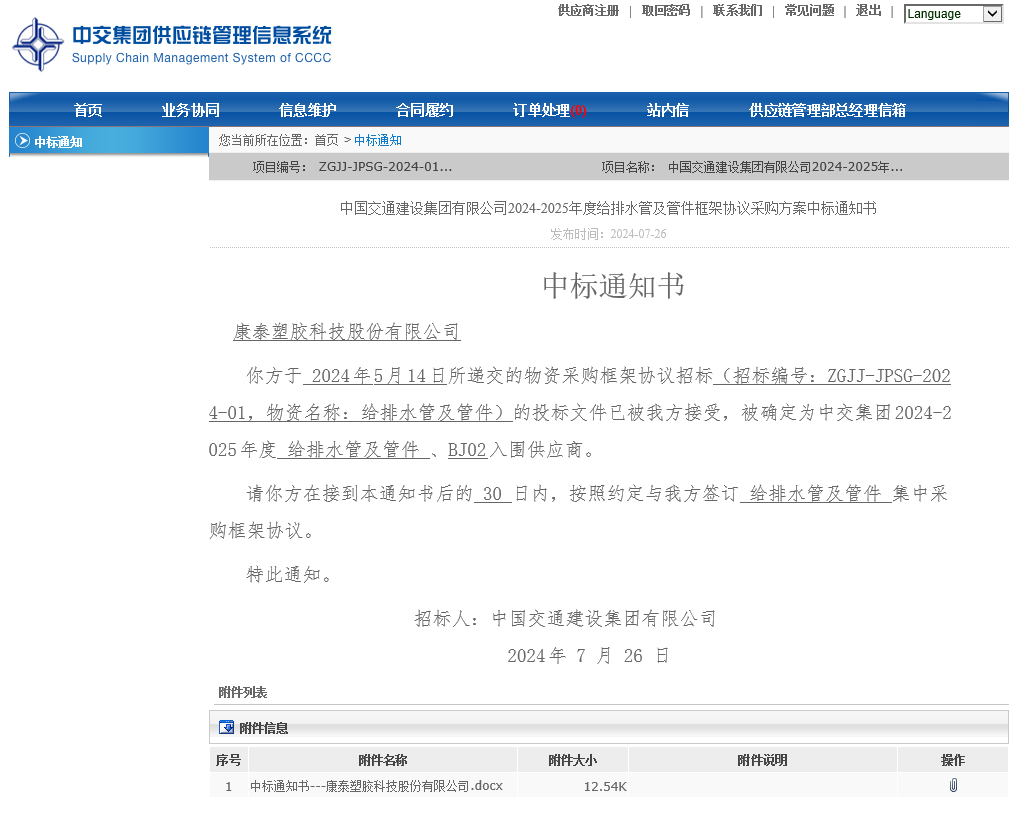Open 首页 in the main navigation

click(88, 110)
